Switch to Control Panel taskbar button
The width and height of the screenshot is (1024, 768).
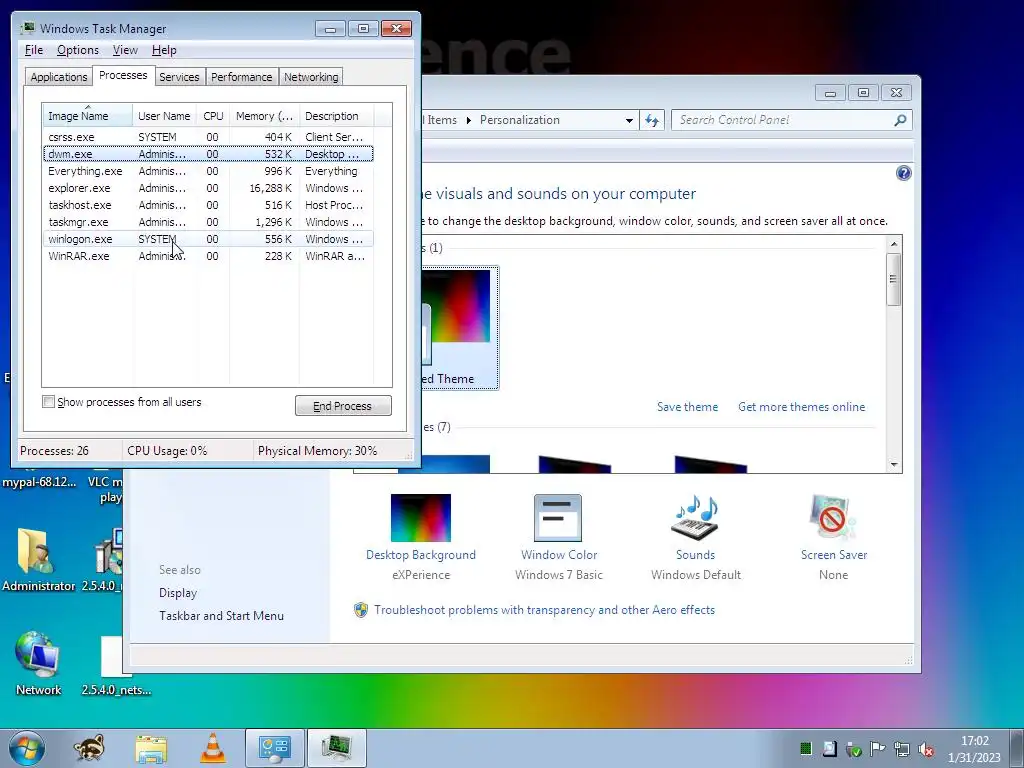(274, 748)
